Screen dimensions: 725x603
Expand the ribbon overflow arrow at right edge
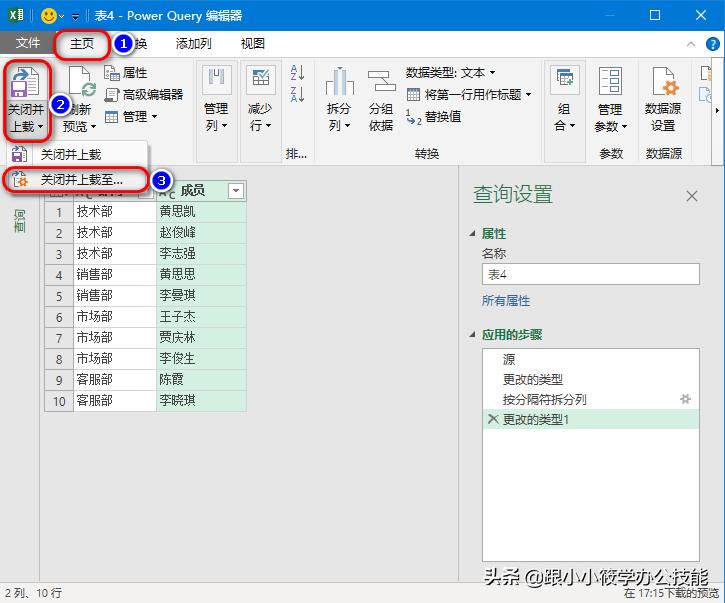coord(717,111)
